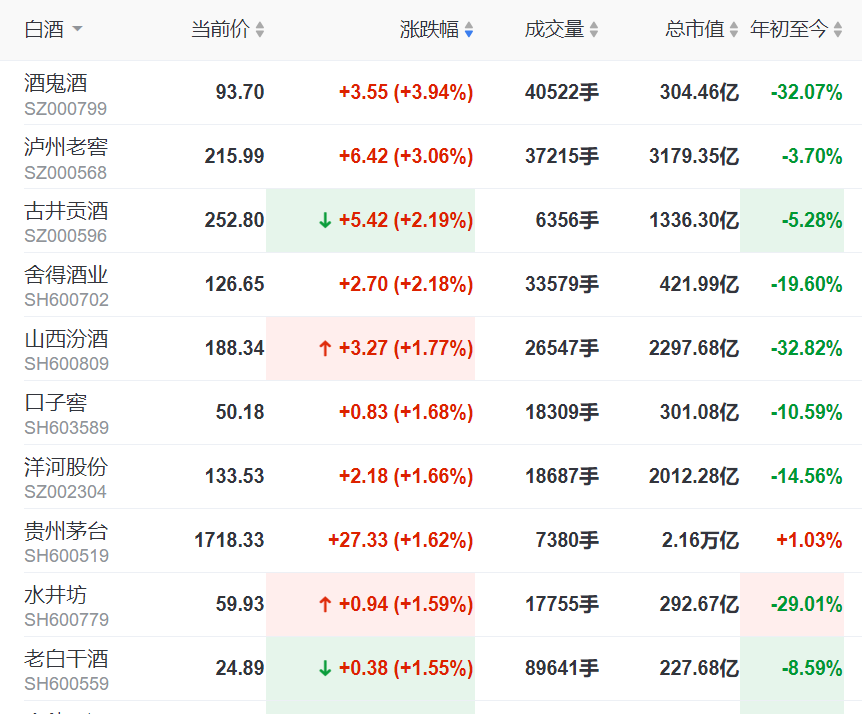Sort by 当前价 column arrows
This screenshot has height=714, width=862.
coord(260,30)
